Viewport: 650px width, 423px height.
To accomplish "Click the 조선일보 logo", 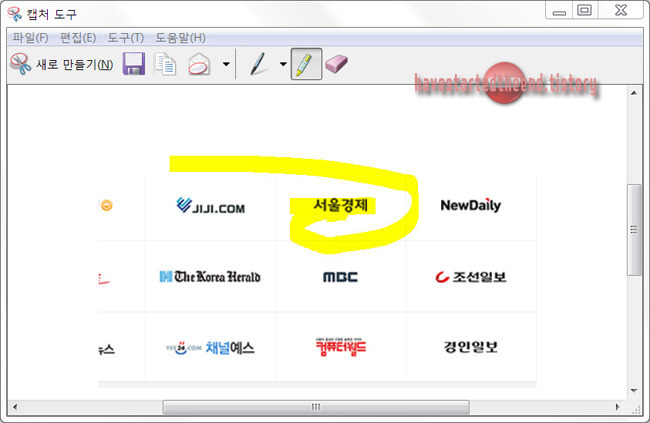I will pyautogui.click(x=471, y=277).
